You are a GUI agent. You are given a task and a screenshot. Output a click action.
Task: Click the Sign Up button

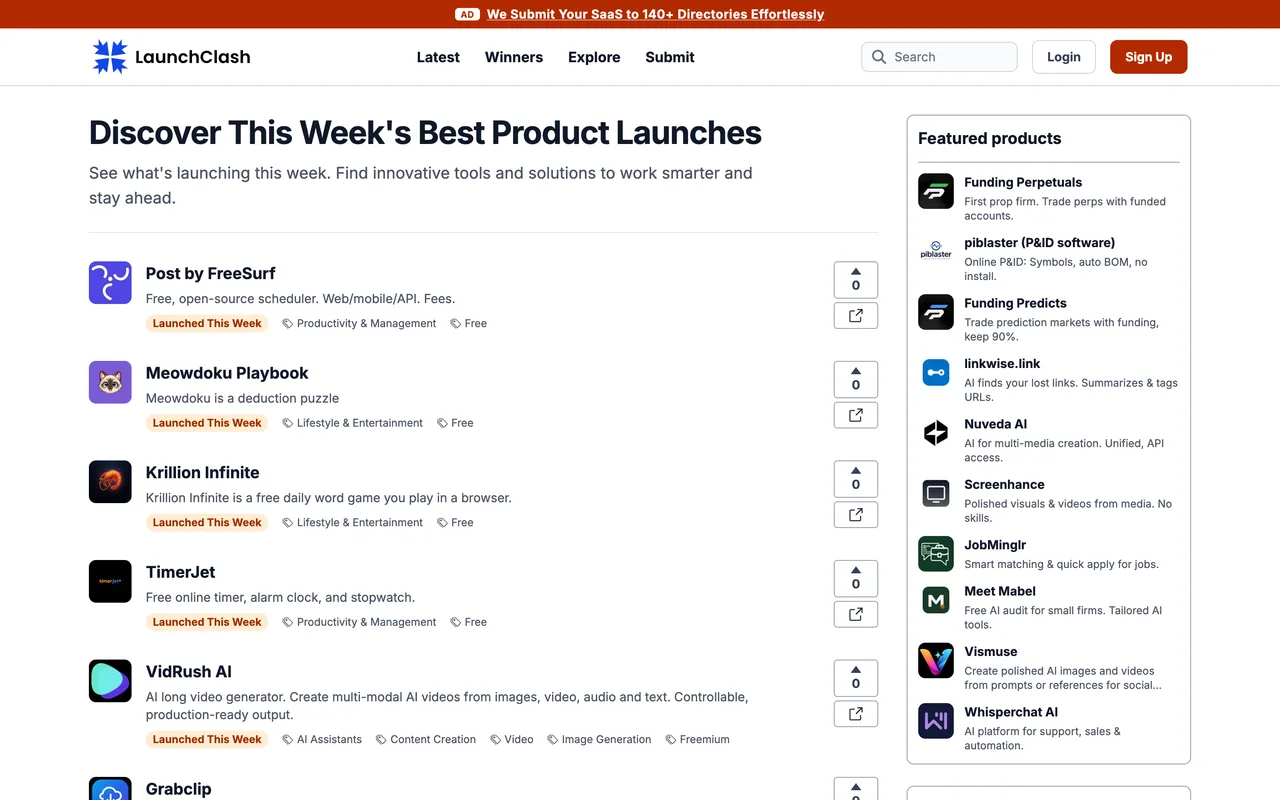(1148, 57)
